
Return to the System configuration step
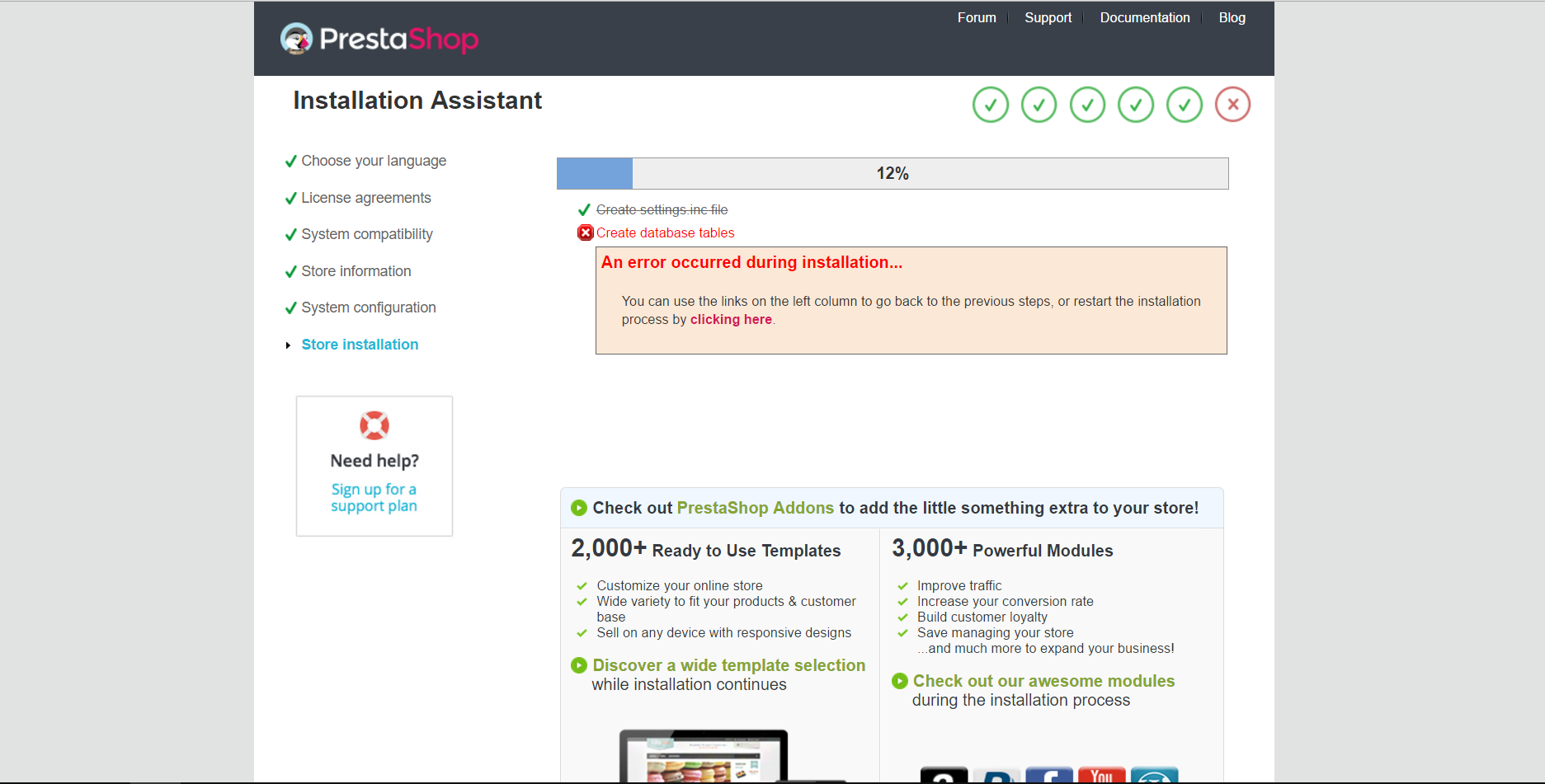[369, 307]
